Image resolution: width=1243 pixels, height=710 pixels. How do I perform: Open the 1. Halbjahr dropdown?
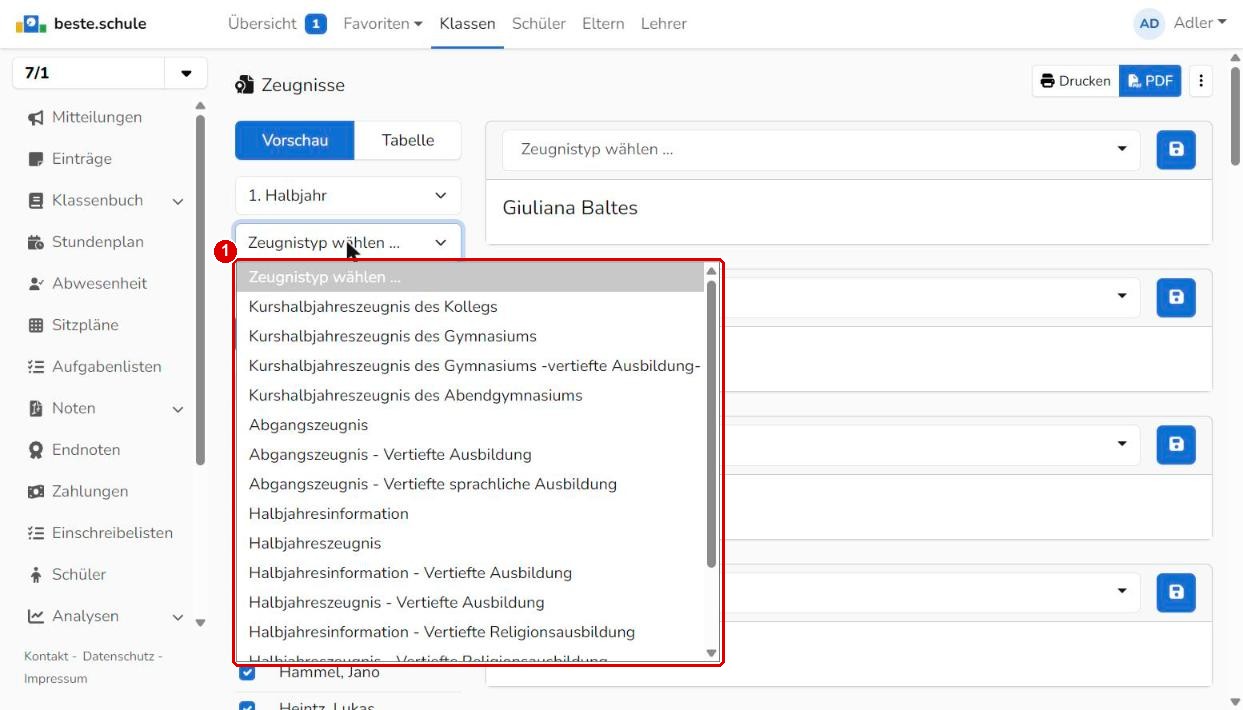pos(348,196)
